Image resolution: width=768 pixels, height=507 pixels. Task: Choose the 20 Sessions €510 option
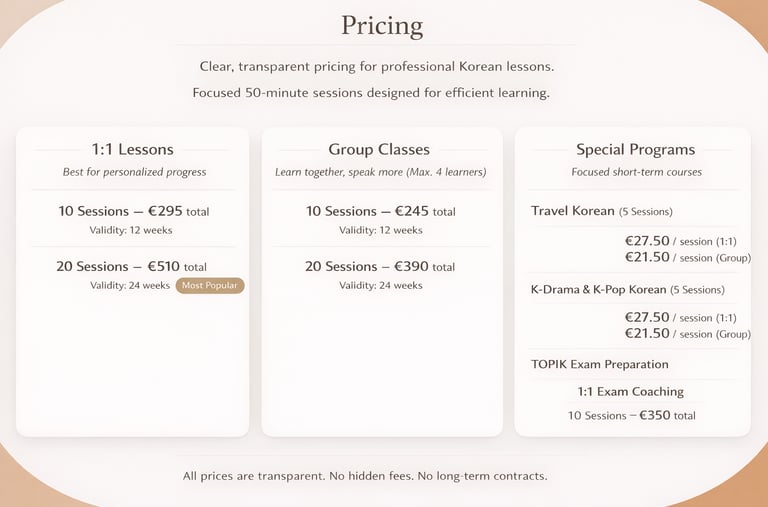(x=132, y=266)
